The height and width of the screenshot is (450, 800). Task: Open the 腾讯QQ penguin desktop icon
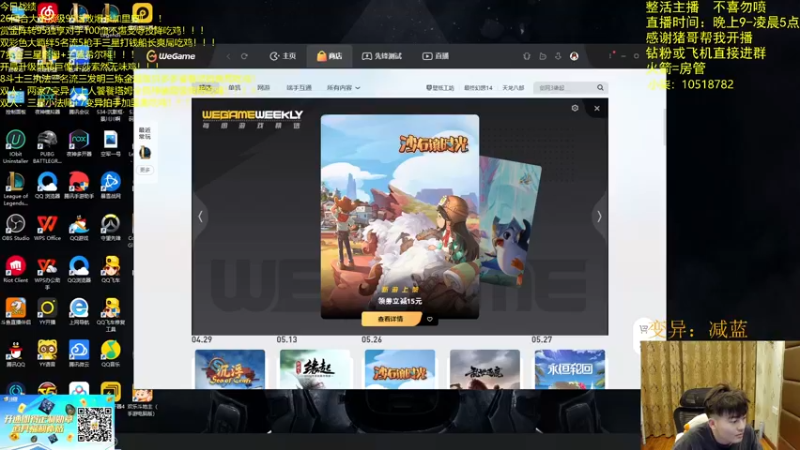pos(15,353)
